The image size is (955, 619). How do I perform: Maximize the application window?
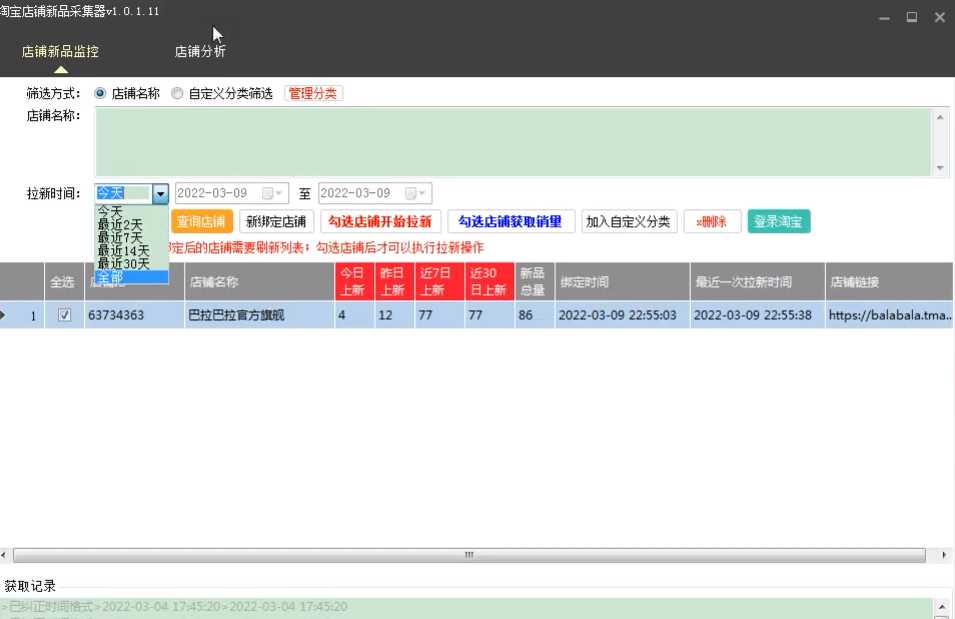(912, 17)
